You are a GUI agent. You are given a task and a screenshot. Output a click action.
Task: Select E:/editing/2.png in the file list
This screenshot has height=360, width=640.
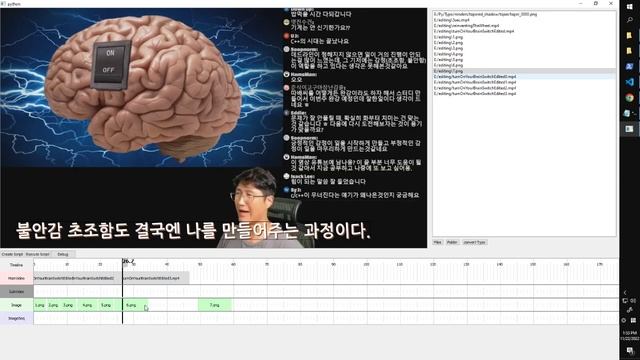[x=524, y=42]
